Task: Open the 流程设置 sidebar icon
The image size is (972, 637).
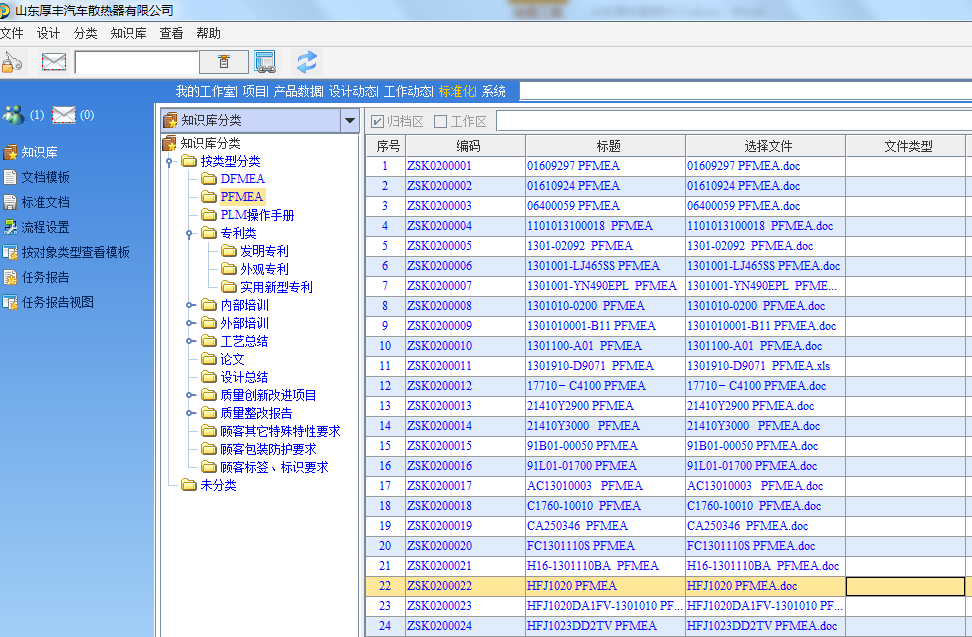Action: pos(10,227)
